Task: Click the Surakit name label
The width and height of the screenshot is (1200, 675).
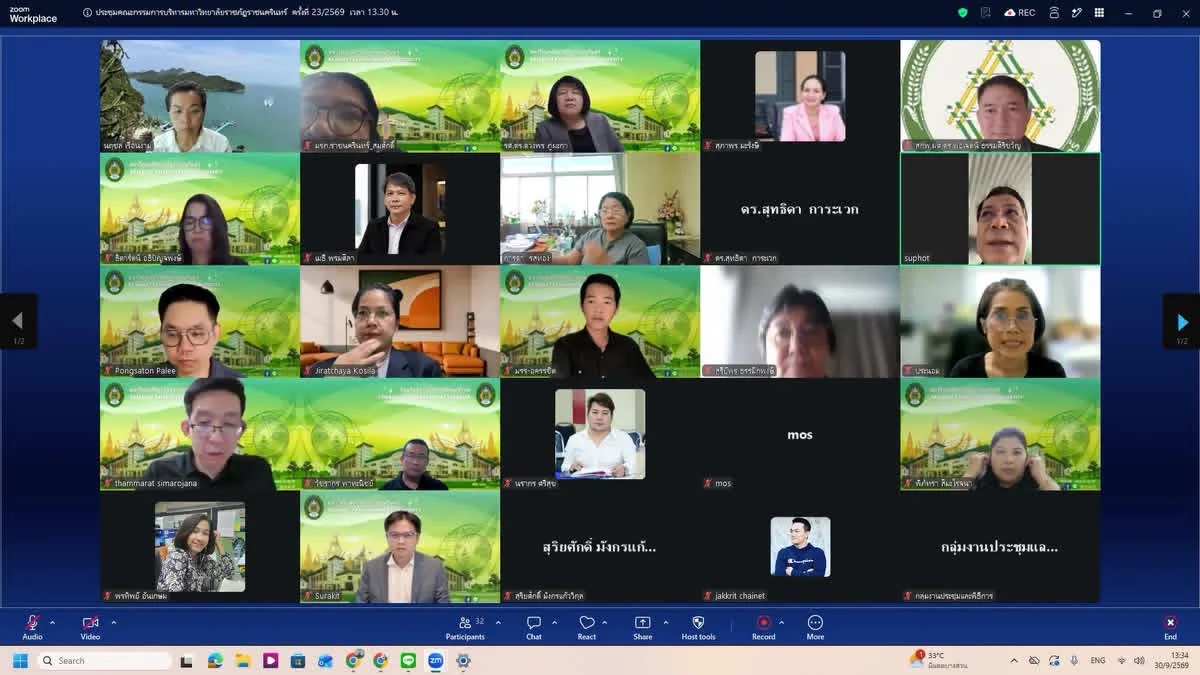Action: pos(328,596)
